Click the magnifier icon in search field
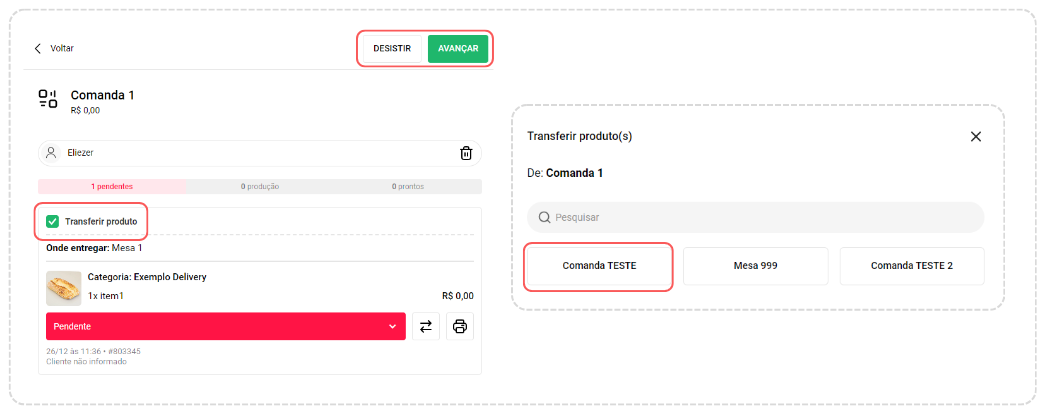The image size is (1041, 411). point(544,217)
